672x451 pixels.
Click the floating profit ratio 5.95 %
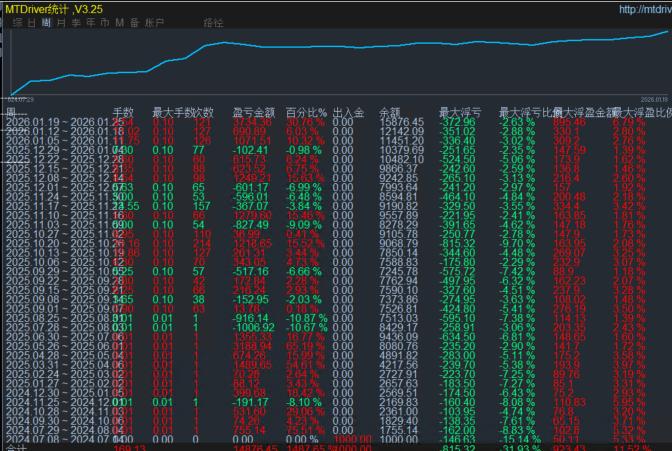coord(629,402)
